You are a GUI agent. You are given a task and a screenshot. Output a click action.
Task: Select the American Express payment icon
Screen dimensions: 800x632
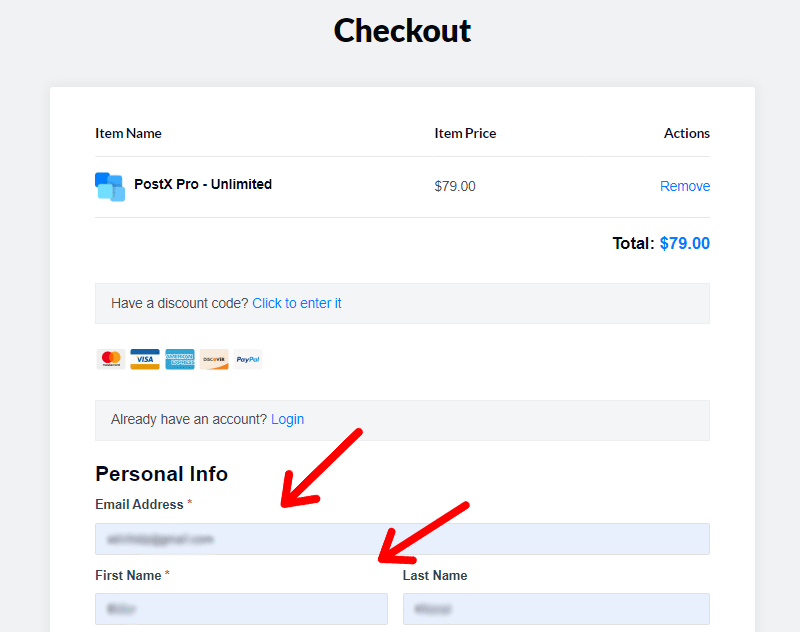click(x=180, y=359)
